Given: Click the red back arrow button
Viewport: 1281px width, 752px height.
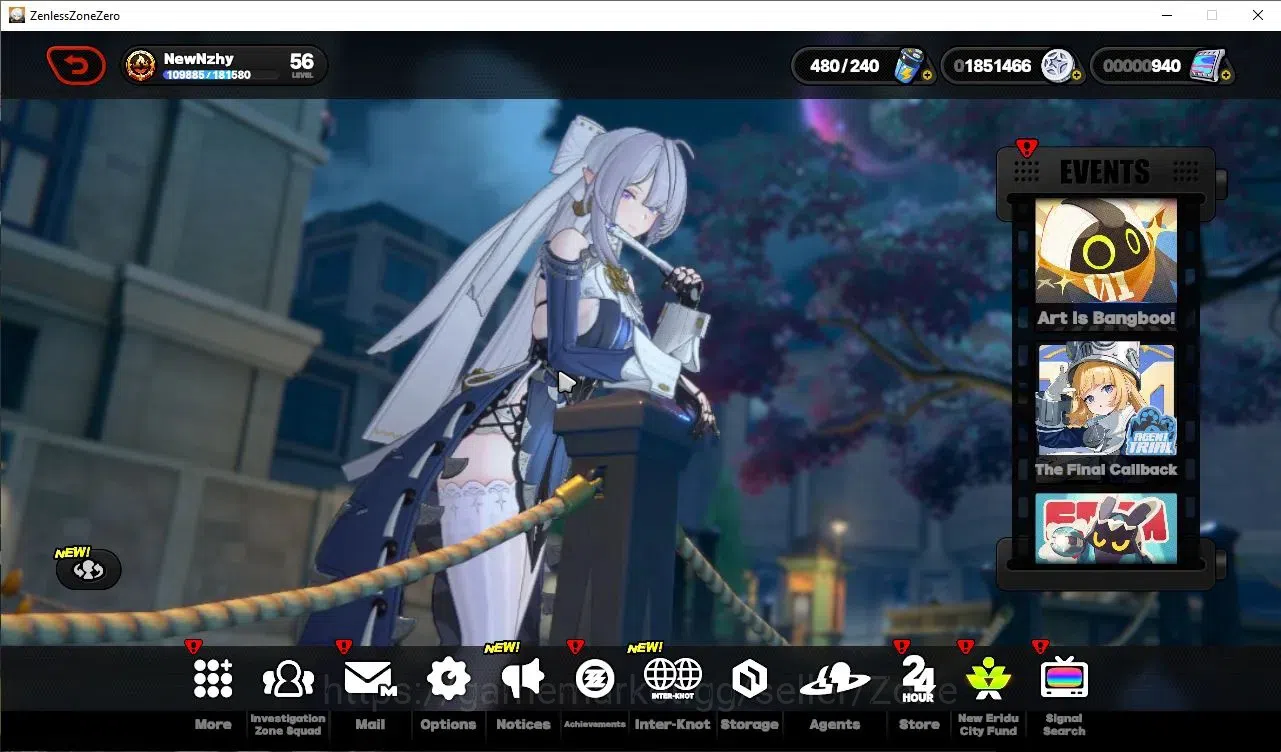Looking at the screenshot, I should click(x=76, y=66).
